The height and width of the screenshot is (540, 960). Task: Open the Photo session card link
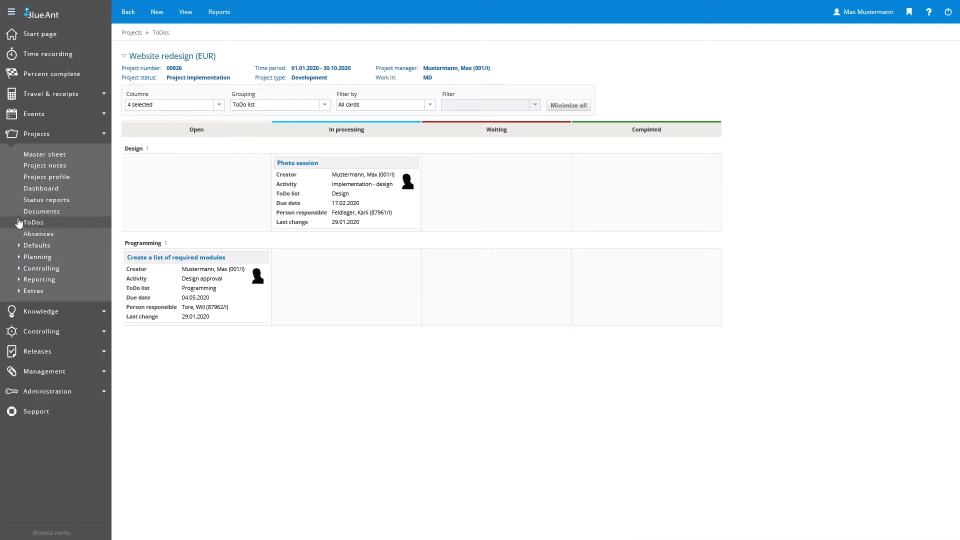(297, 163)
